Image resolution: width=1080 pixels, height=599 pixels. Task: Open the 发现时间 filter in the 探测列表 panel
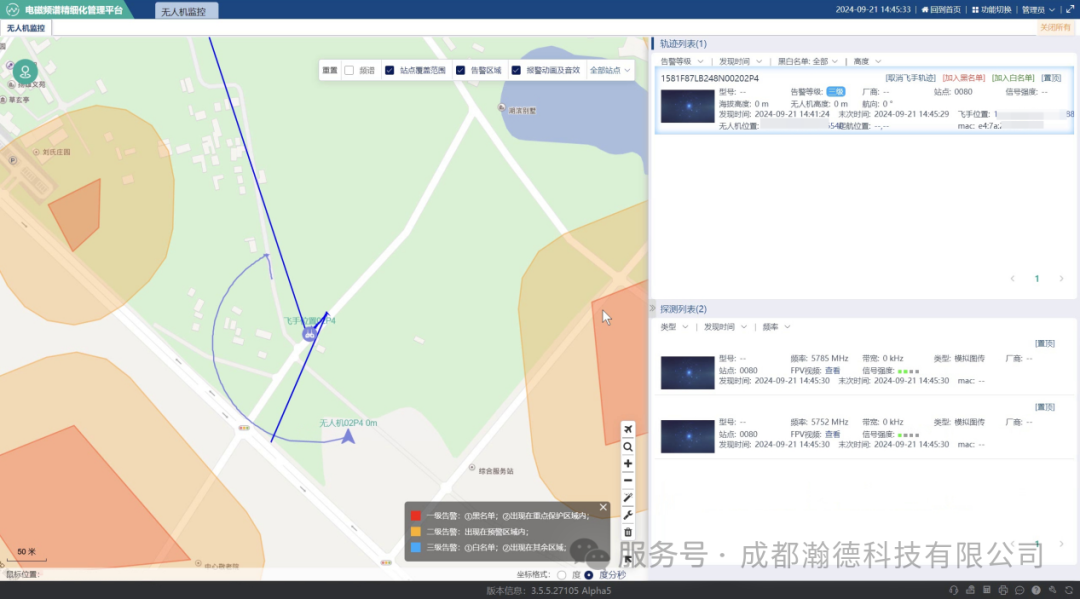pos(725,327)
